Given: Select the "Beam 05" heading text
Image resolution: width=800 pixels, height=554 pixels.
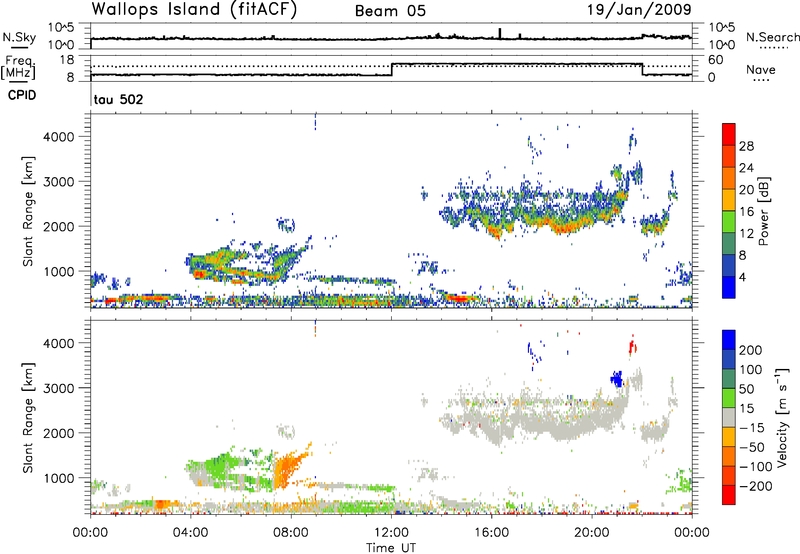Looking at the screenshot, I should click(390, 11).
